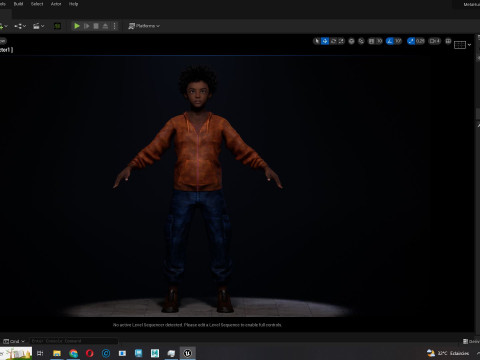Open rotation snap angle value
The height and width of the screenshot is (360, 480).
click(x=398, y=41)
